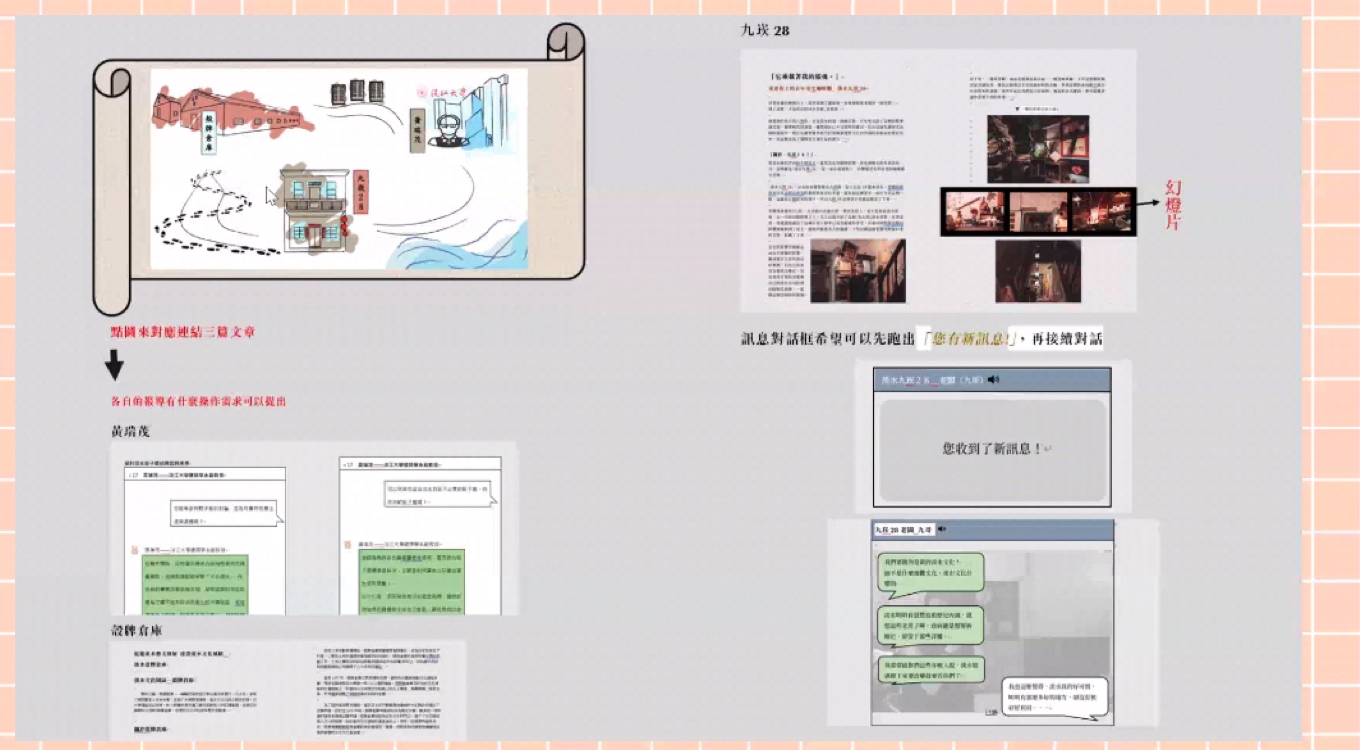Click the 殼牌倉庫 vertical label on warehouse
The height and width of the screenshot is (750, 1369).
point(209,133)
